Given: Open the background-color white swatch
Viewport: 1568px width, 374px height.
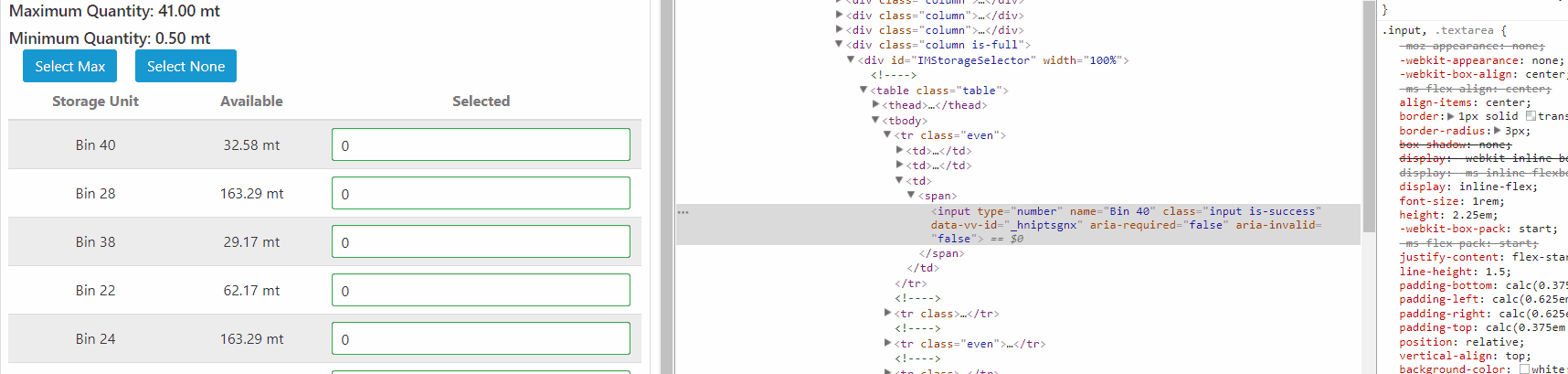Looking at the screenshot, I should tap(1524, 369).
